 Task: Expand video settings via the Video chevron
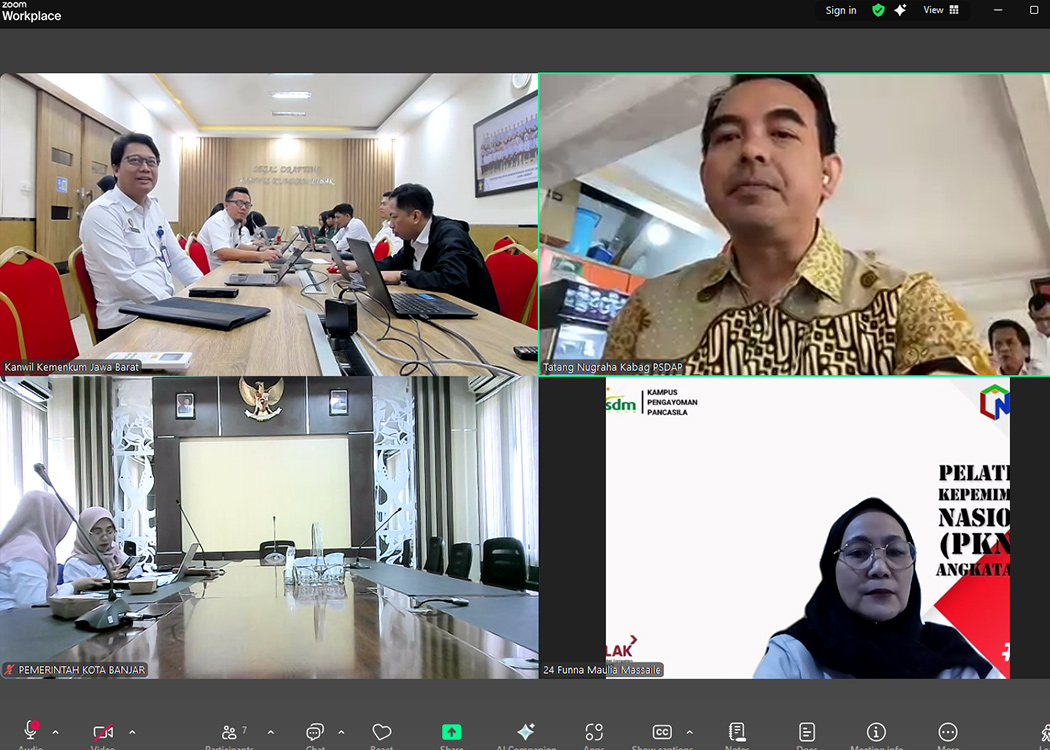point(131,733)
